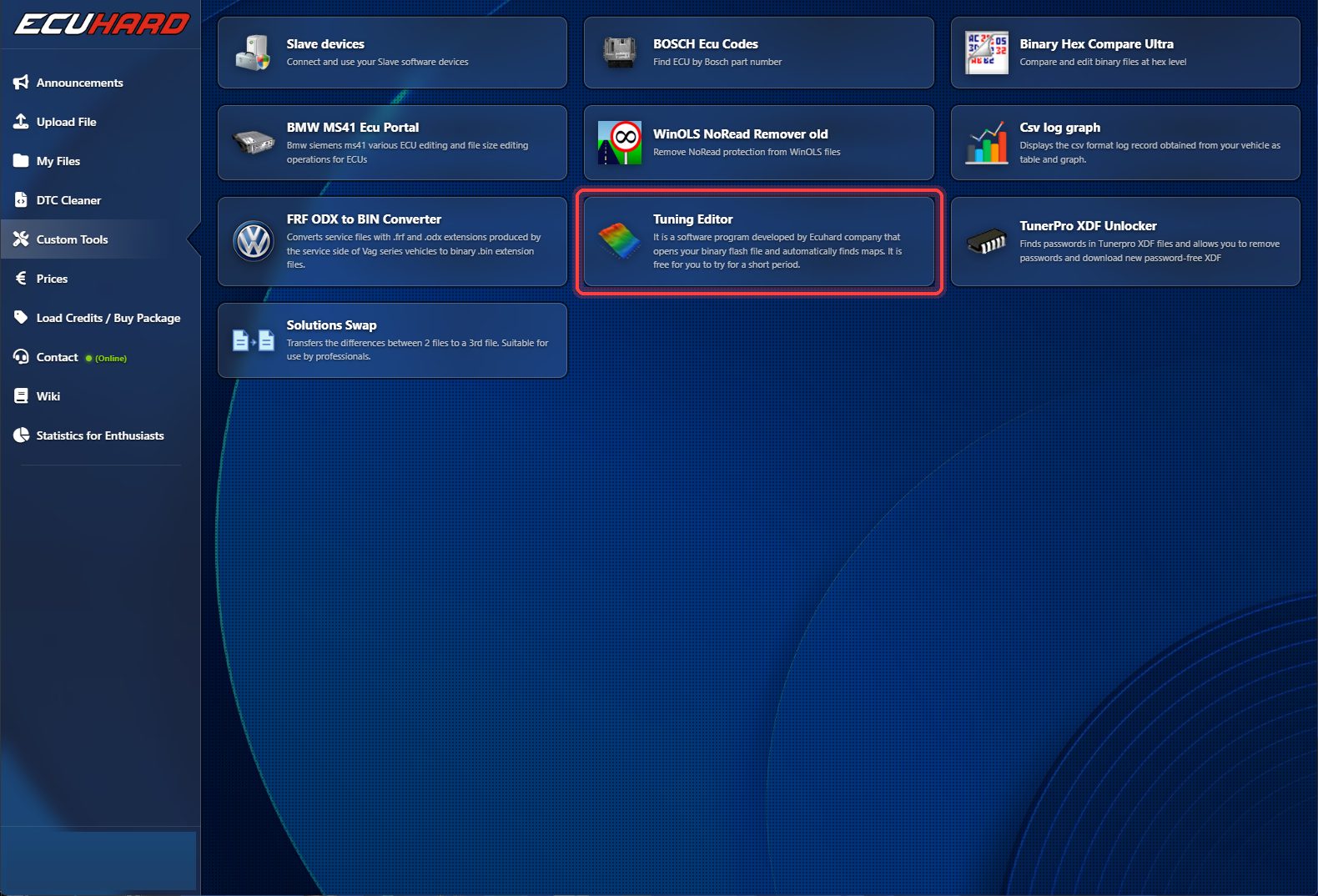
Task: Click the Volkswagen logo icon
Action: coord(253,242)
